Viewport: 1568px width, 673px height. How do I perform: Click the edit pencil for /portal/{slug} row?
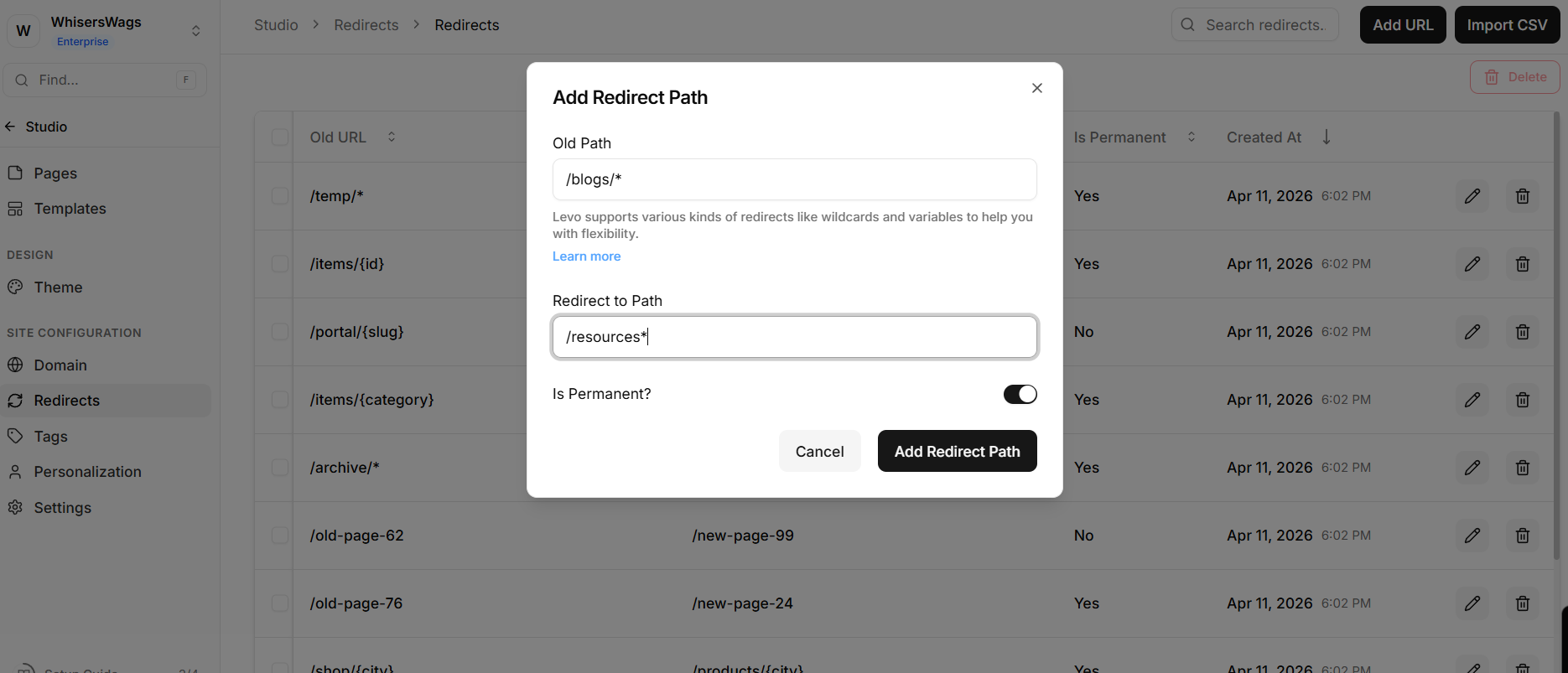(x=1472, y=332)
